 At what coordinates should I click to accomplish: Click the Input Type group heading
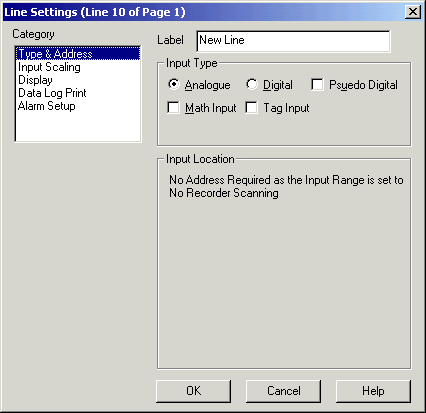click(192, 63)
